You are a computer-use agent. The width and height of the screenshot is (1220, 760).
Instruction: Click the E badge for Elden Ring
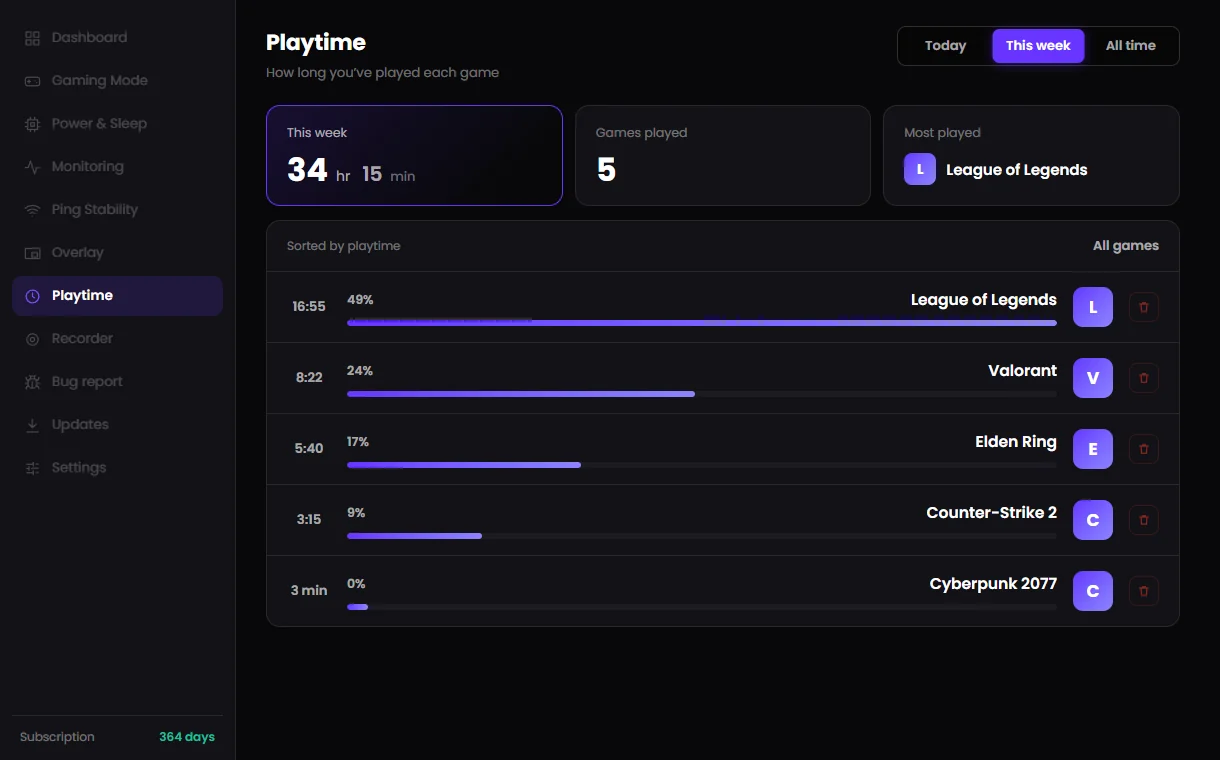click(x=1093, y=449)
